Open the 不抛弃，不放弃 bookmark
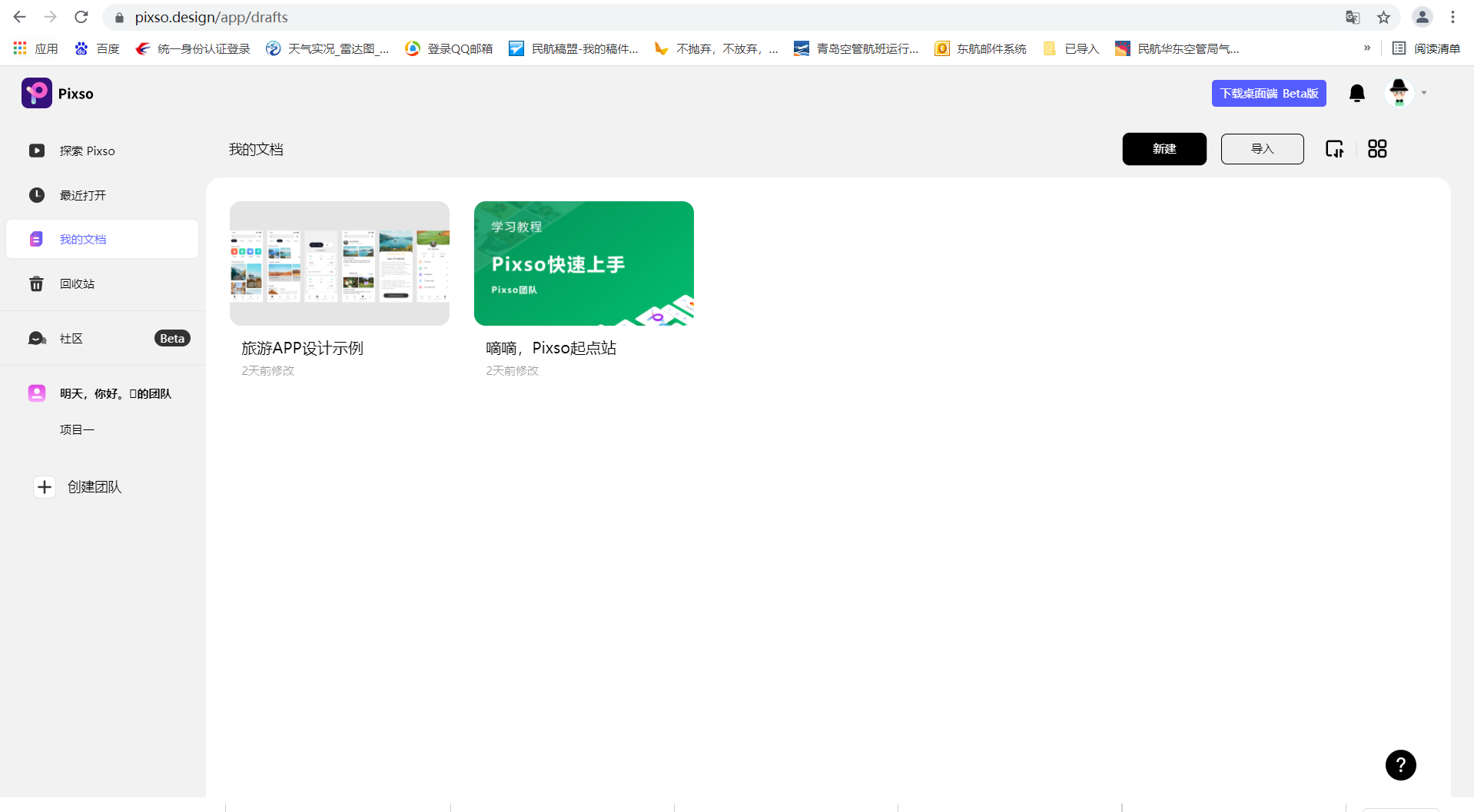 click(716, 48)
